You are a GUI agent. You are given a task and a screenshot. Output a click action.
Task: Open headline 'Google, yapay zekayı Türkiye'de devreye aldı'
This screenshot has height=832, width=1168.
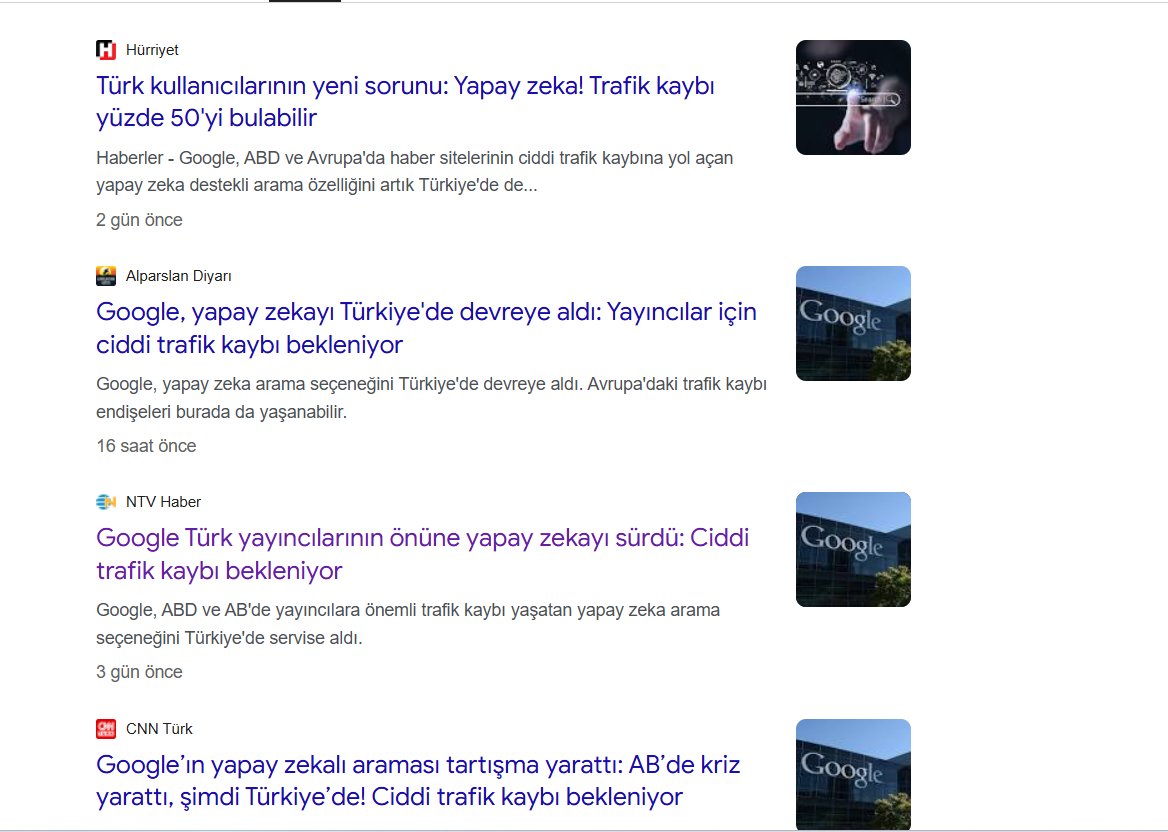[x=426, y=328]
